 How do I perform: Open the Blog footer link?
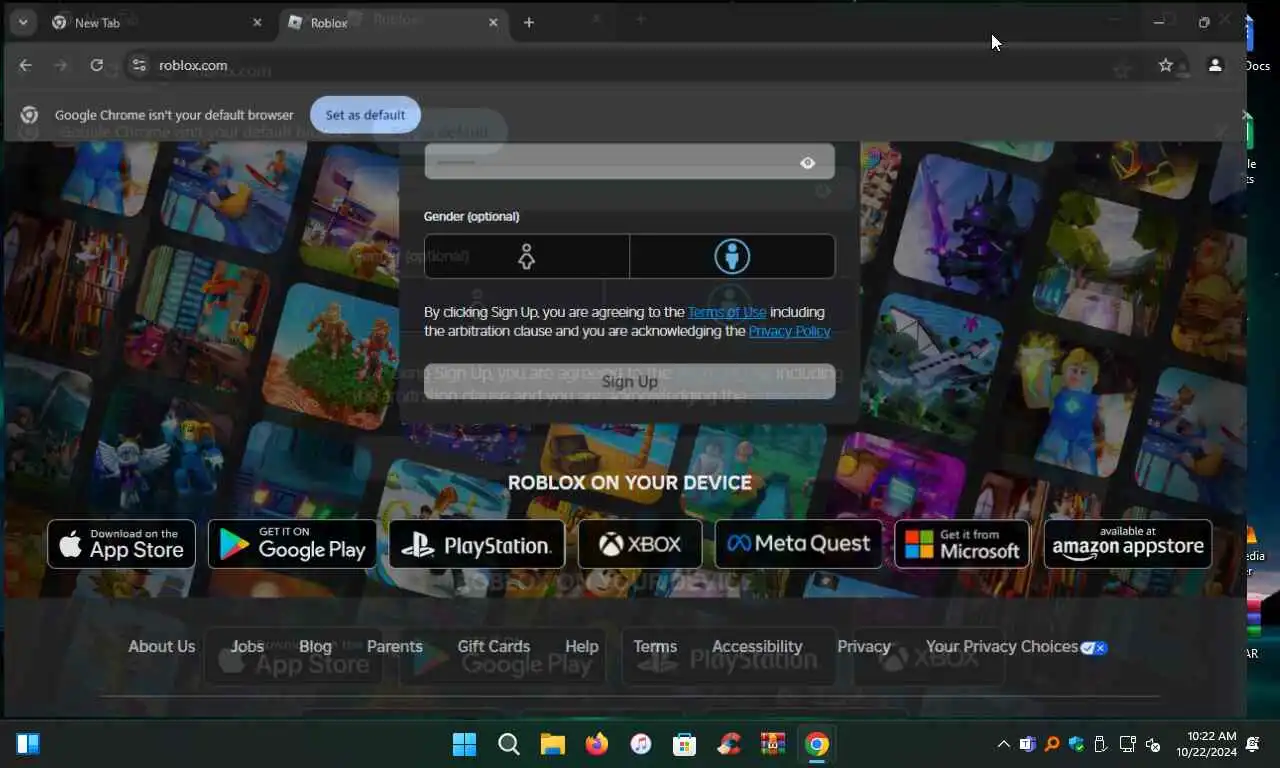(x=315, y=646)
